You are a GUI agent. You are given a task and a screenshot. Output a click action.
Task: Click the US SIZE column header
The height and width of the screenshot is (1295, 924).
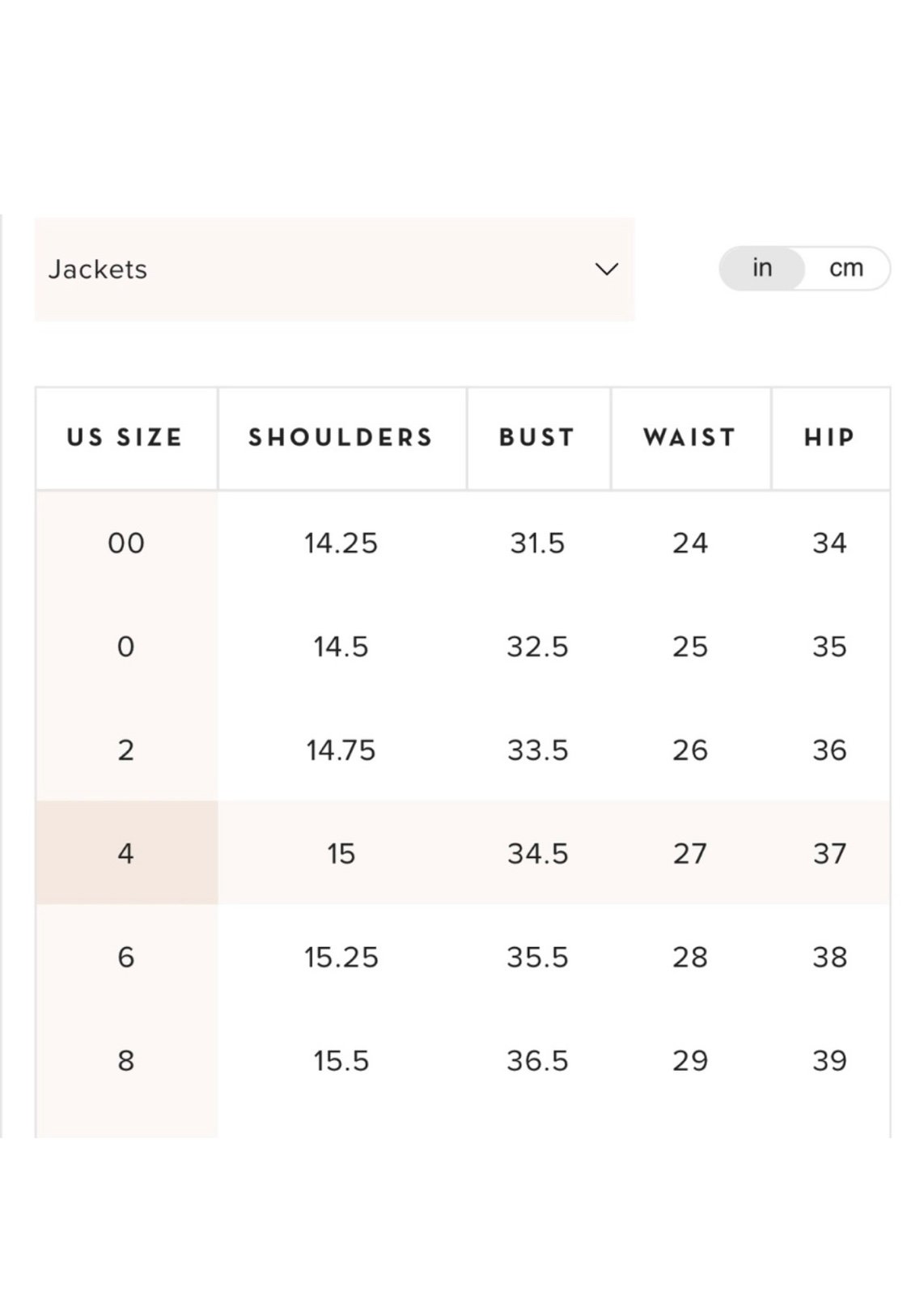point(125,438)
